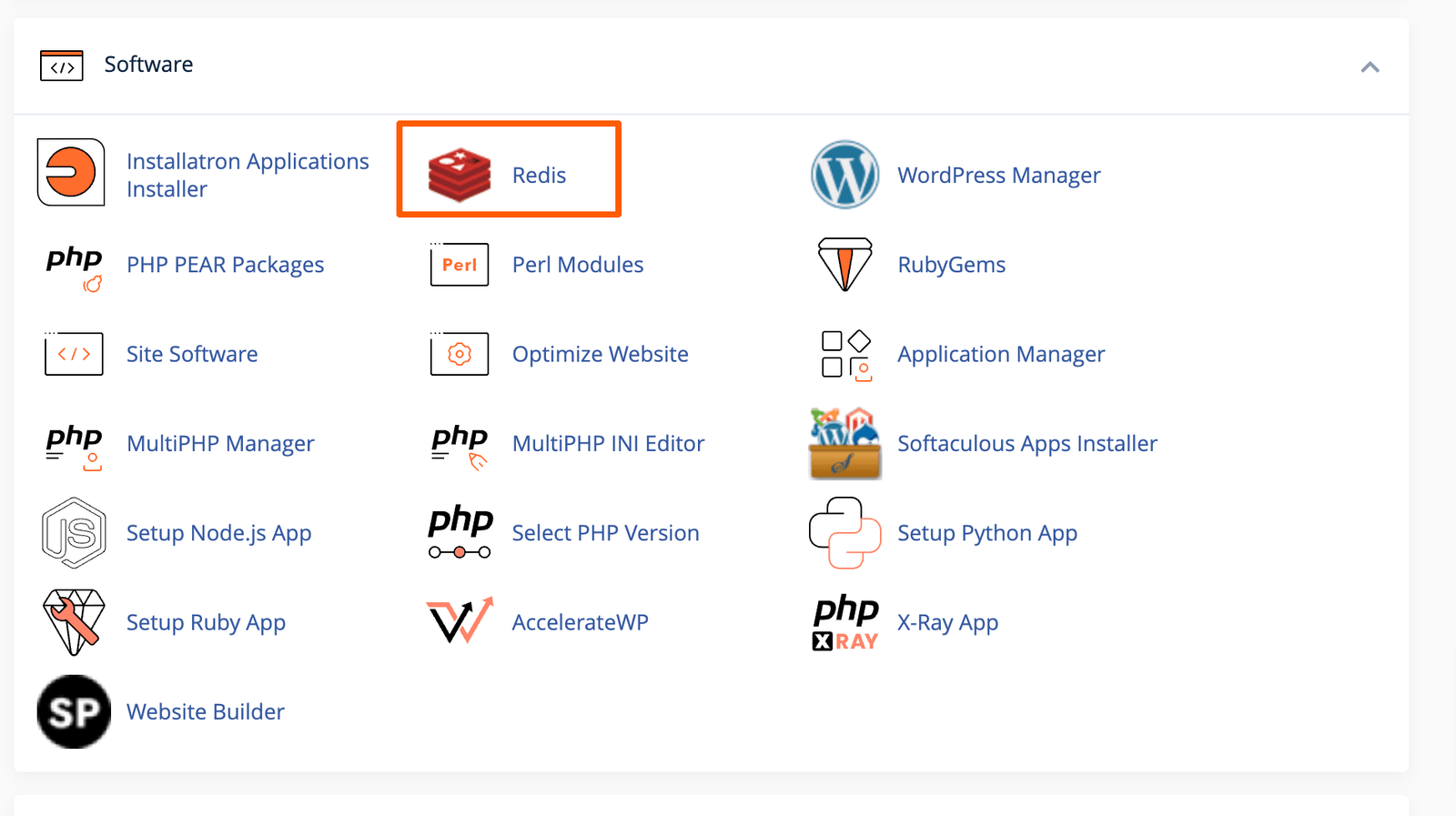Open the X-Ray App link

click(947, 623)
